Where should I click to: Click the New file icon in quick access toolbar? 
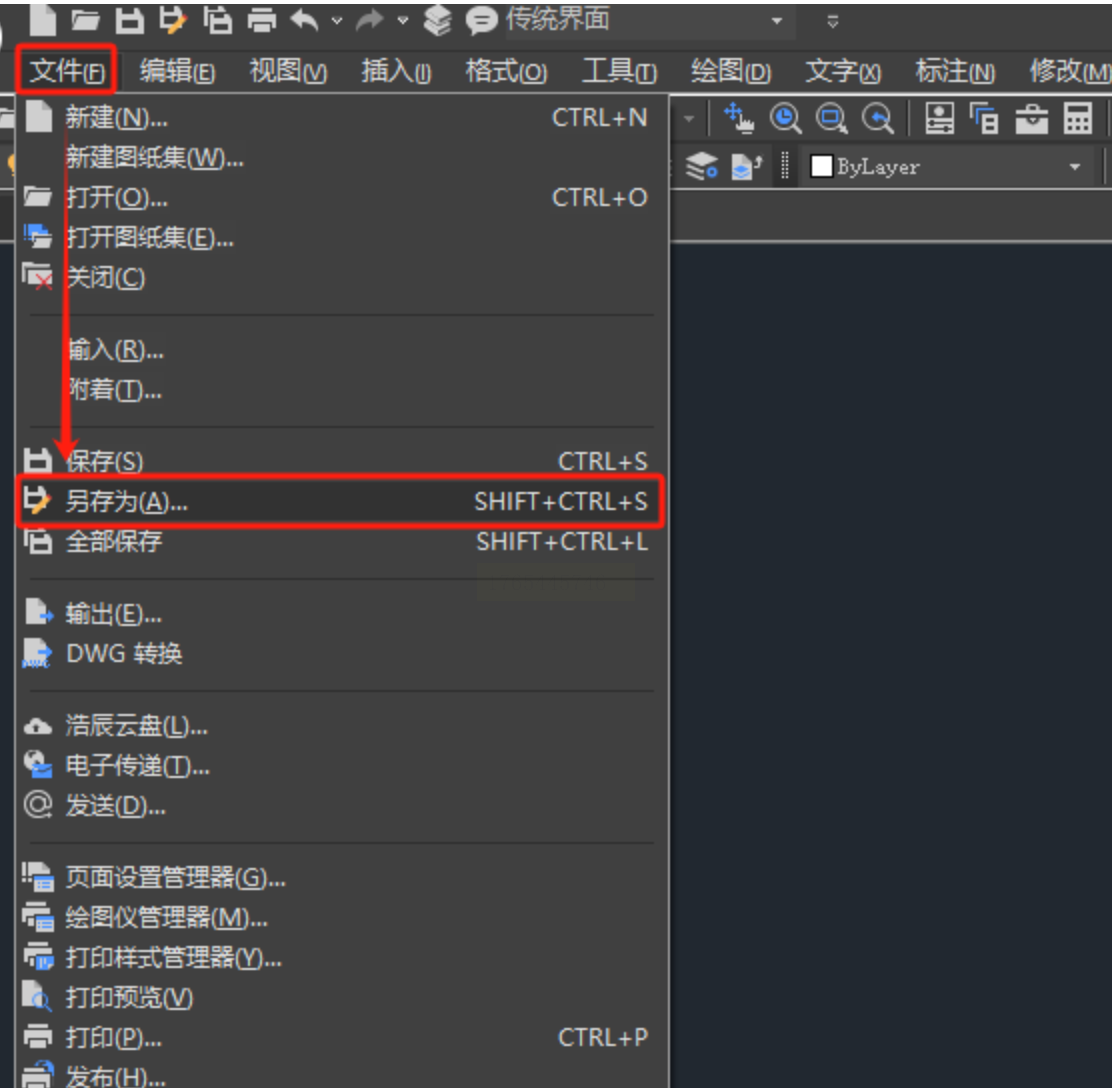tap(43, 19)
